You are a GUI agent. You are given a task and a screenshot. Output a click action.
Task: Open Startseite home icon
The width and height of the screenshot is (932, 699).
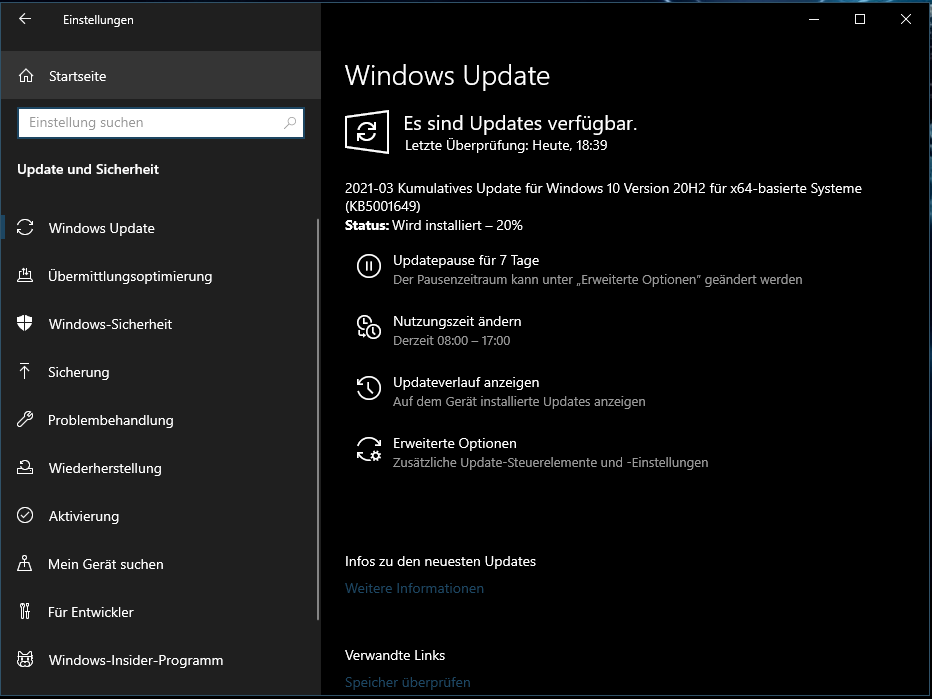[26, 75]
